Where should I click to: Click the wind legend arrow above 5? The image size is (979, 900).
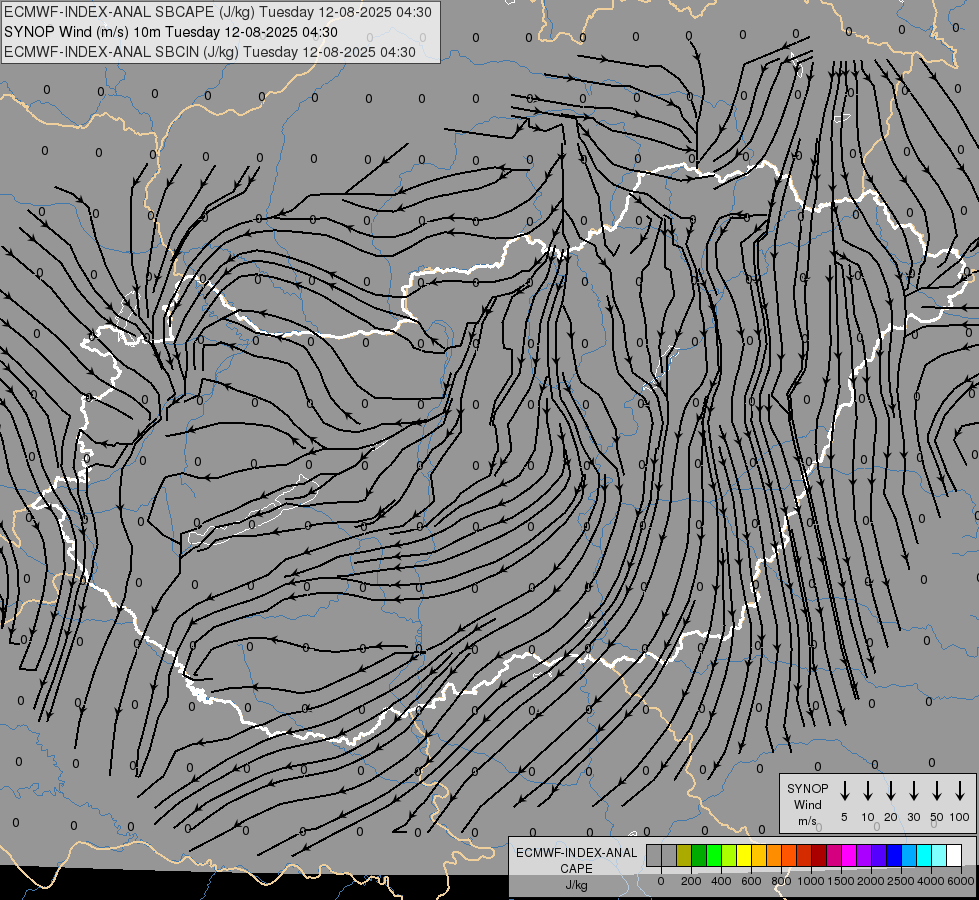pyautogui.click(x=844, y=791)
